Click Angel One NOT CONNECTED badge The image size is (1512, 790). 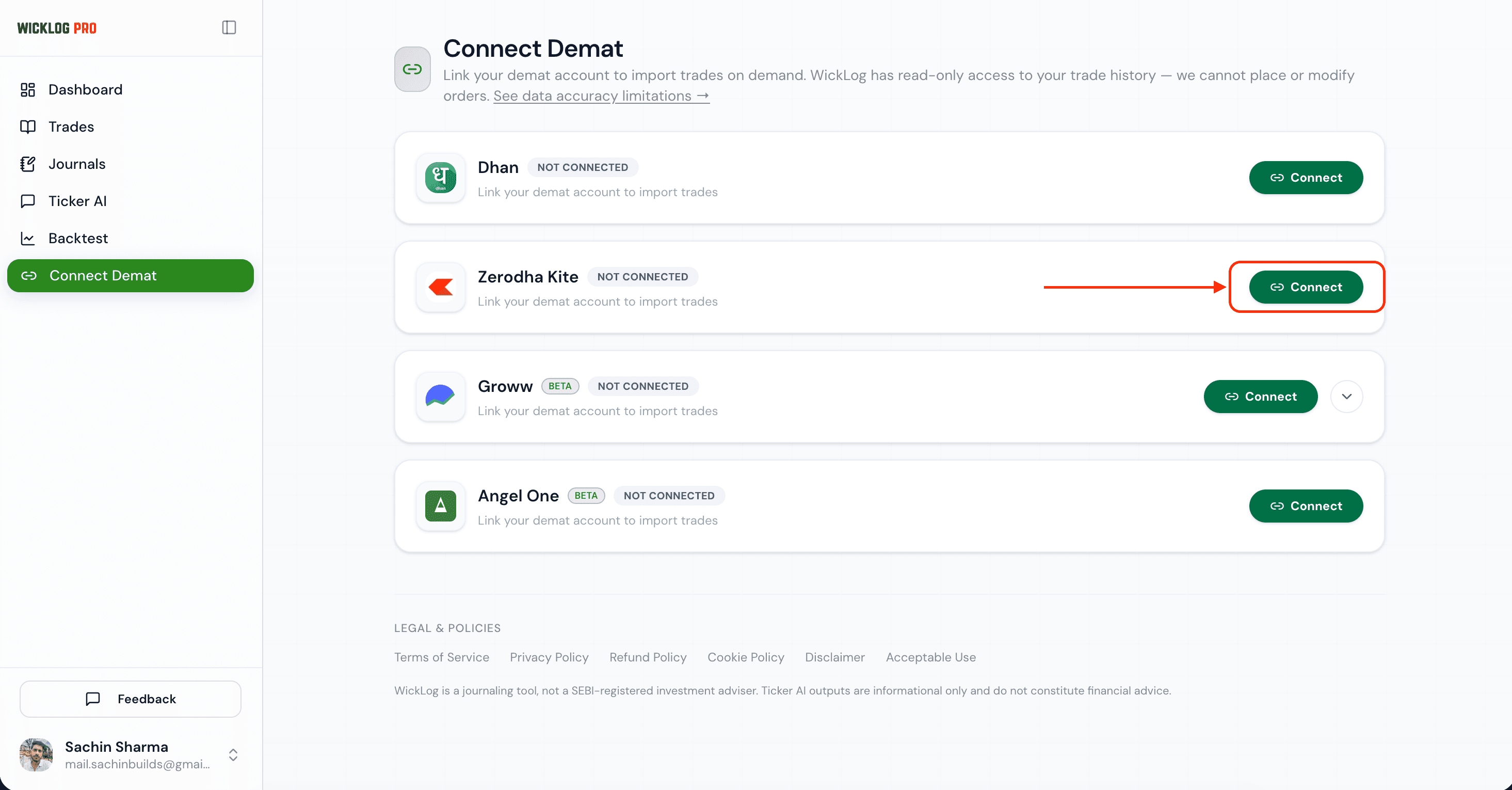(x=669, y=496)
